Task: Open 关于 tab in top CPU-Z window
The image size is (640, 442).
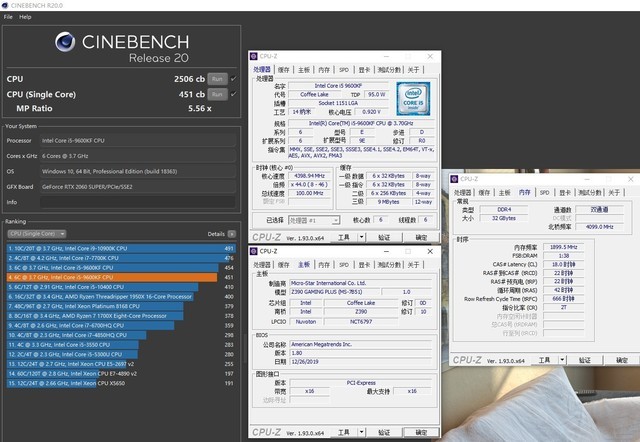Action: [413, 70]
